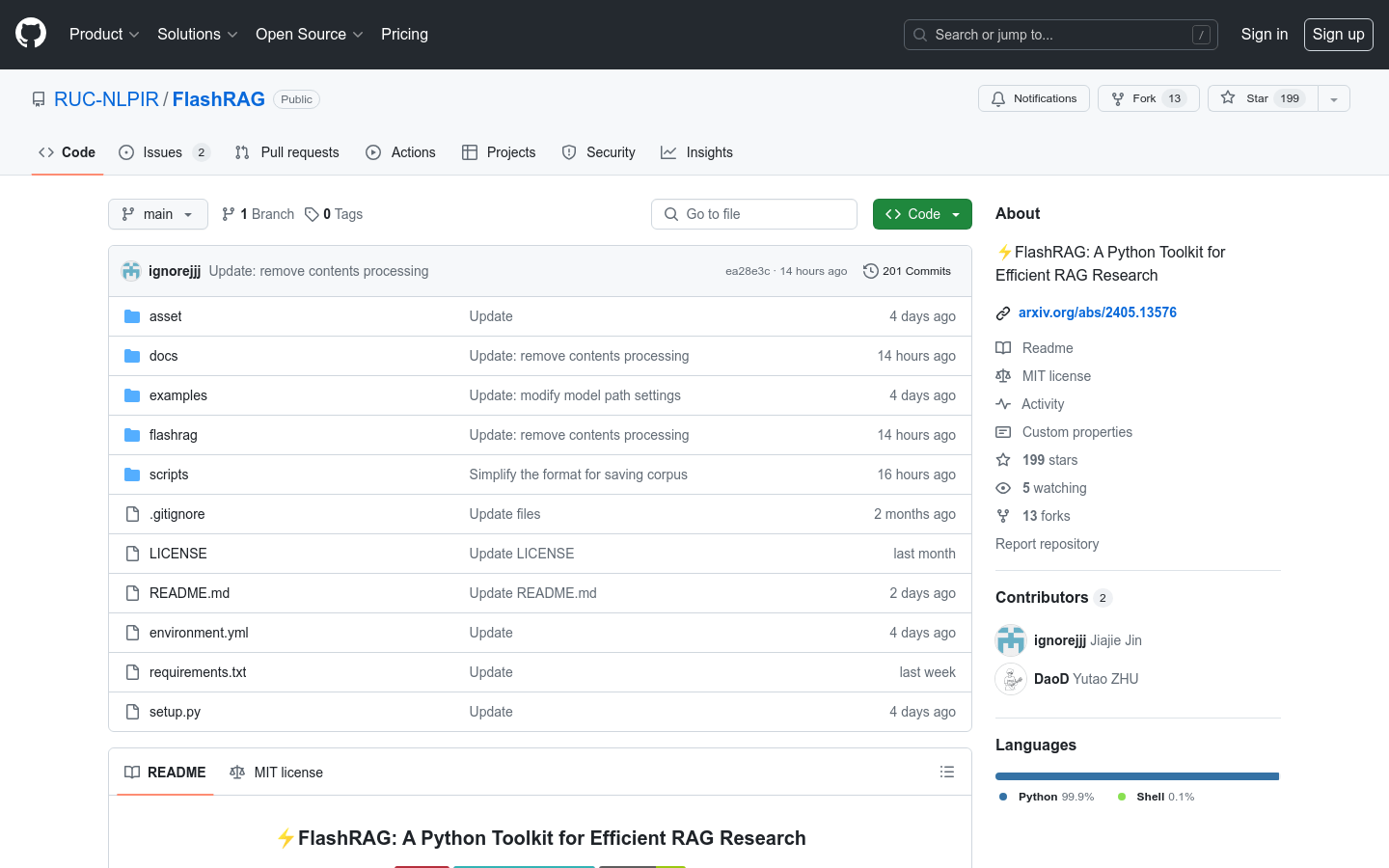View the 201 Commits history
This screenshot has height=868, width=1389.
[x=907, y=271]
